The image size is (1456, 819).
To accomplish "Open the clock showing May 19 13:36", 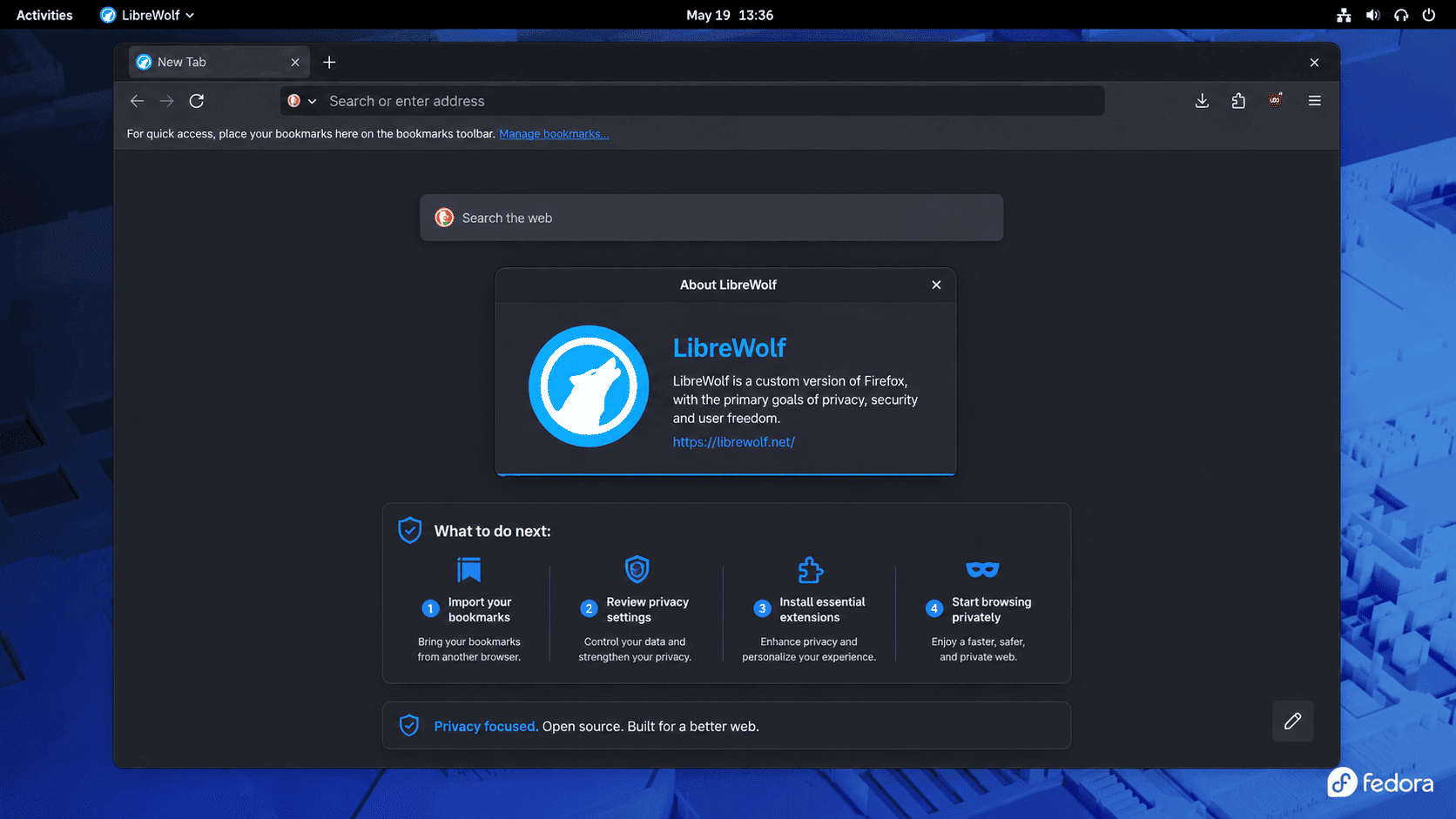I will [x=730, y=15].
